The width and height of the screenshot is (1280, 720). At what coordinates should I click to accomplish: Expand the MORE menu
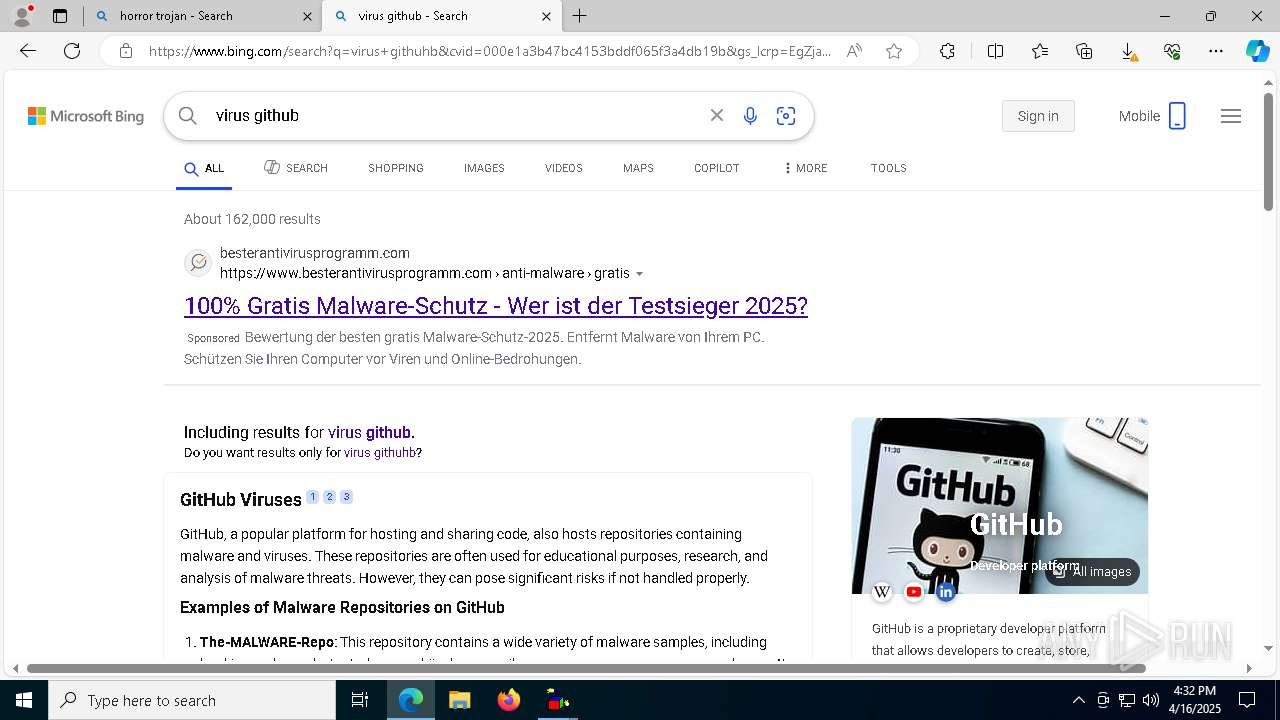coord(806,168)
